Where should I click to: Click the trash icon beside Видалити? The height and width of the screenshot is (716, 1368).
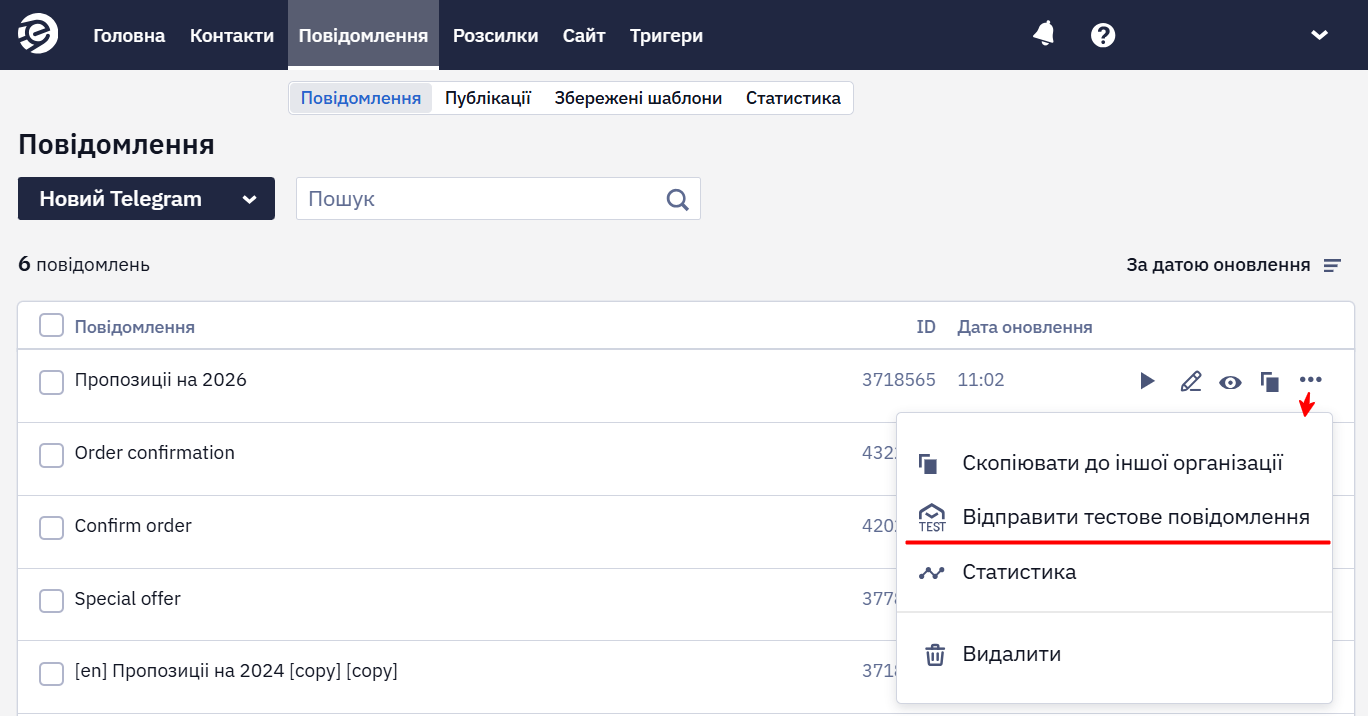point(935,655)
